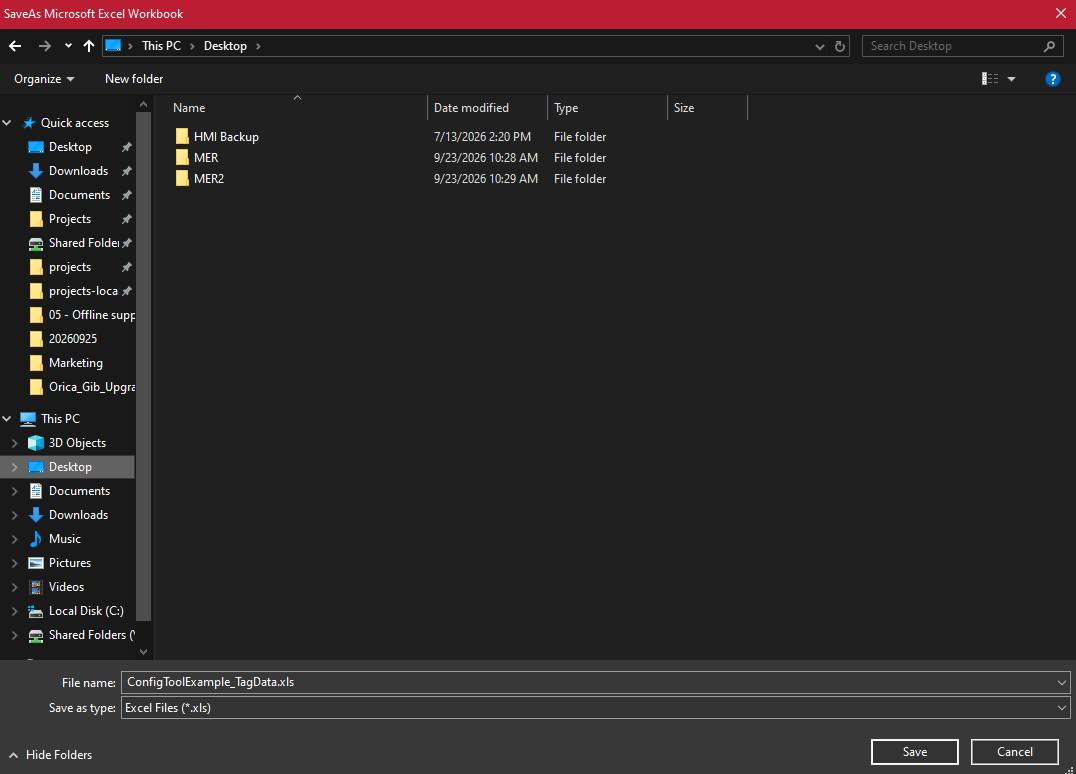Close the SaveAs dialog window
Image resolution: width=1076 pixels, height=774 pixels.
pyautogui.click(x=1060, y=14)
